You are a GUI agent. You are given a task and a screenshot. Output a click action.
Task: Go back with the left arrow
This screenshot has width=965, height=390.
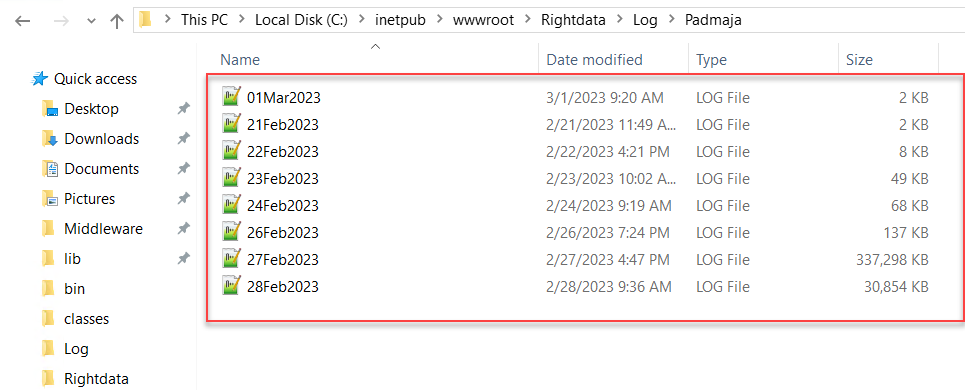[23, 20]
